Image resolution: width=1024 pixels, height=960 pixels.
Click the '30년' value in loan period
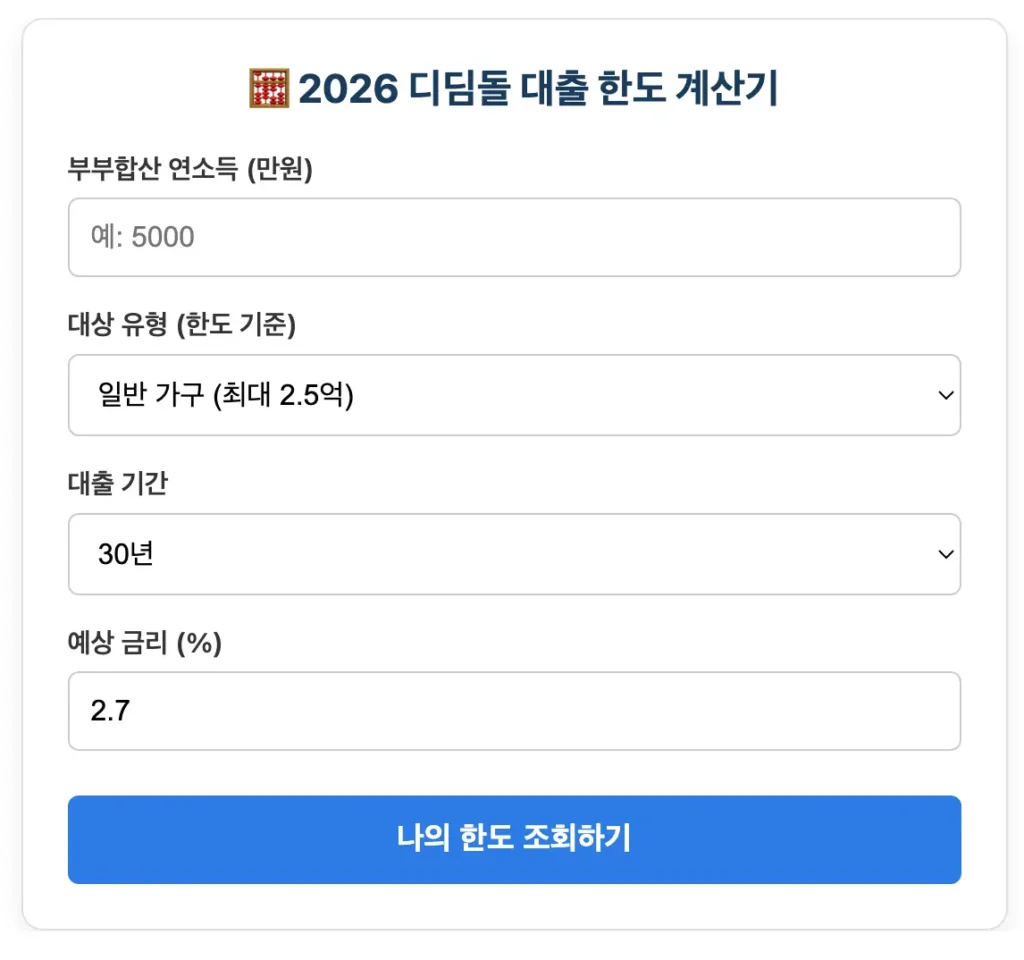click(125, 554)
